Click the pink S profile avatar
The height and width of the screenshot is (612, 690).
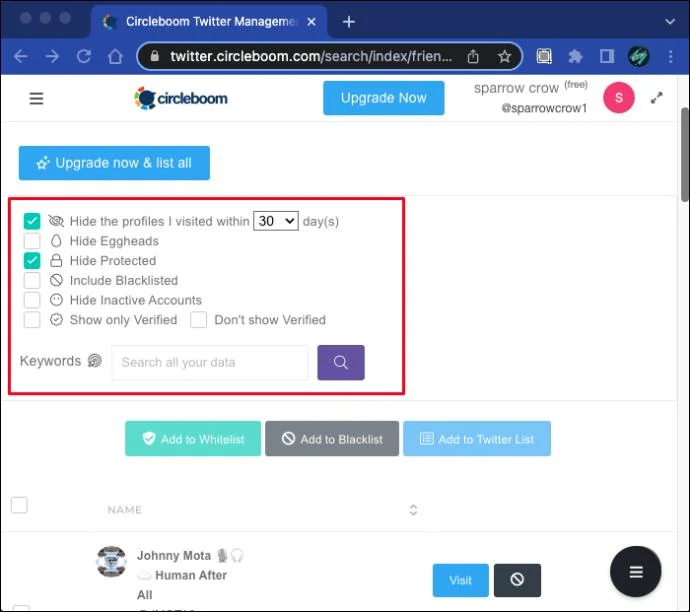619,98
